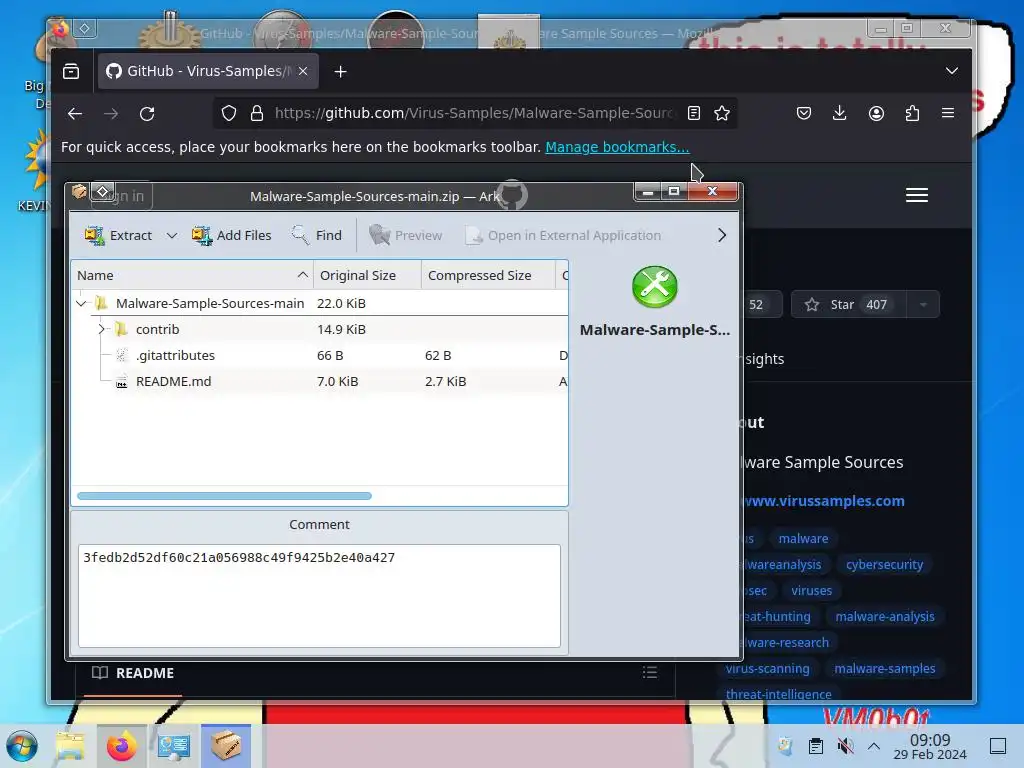Click the tracking protection shield icon

click(x=229, y=113)
